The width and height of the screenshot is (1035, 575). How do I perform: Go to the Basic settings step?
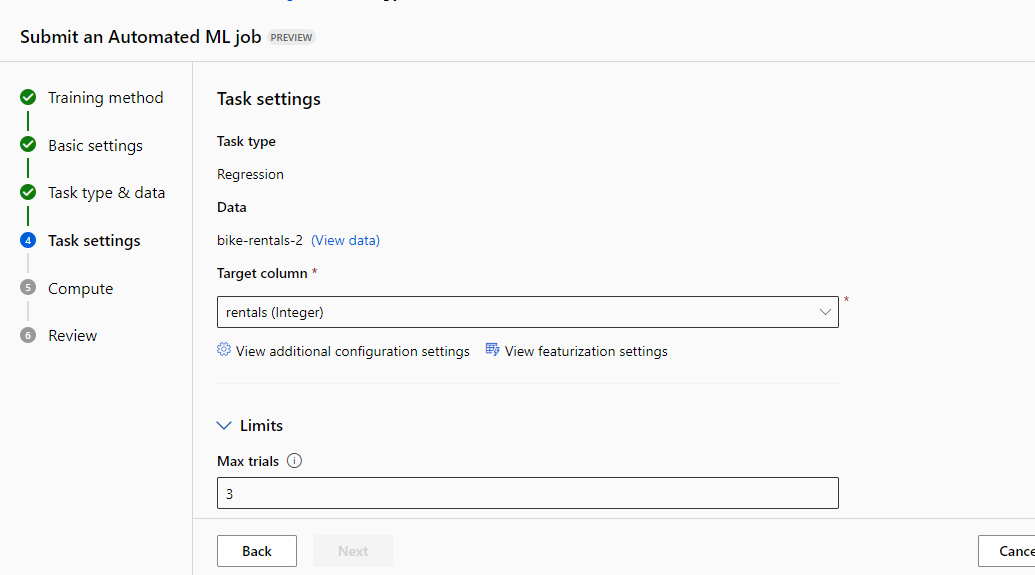[x=95, y=145]
